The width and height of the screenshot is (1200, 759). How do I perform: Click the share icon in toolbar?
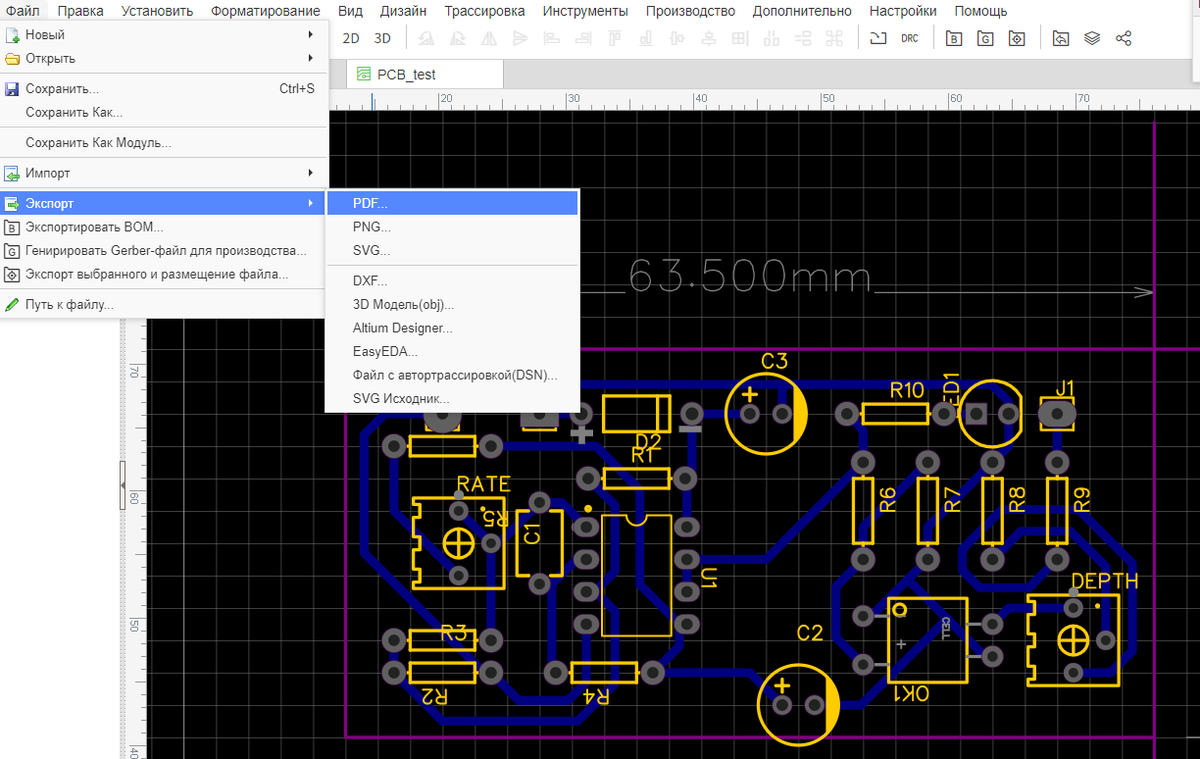pyautogui.click(x=1123, y=38)
